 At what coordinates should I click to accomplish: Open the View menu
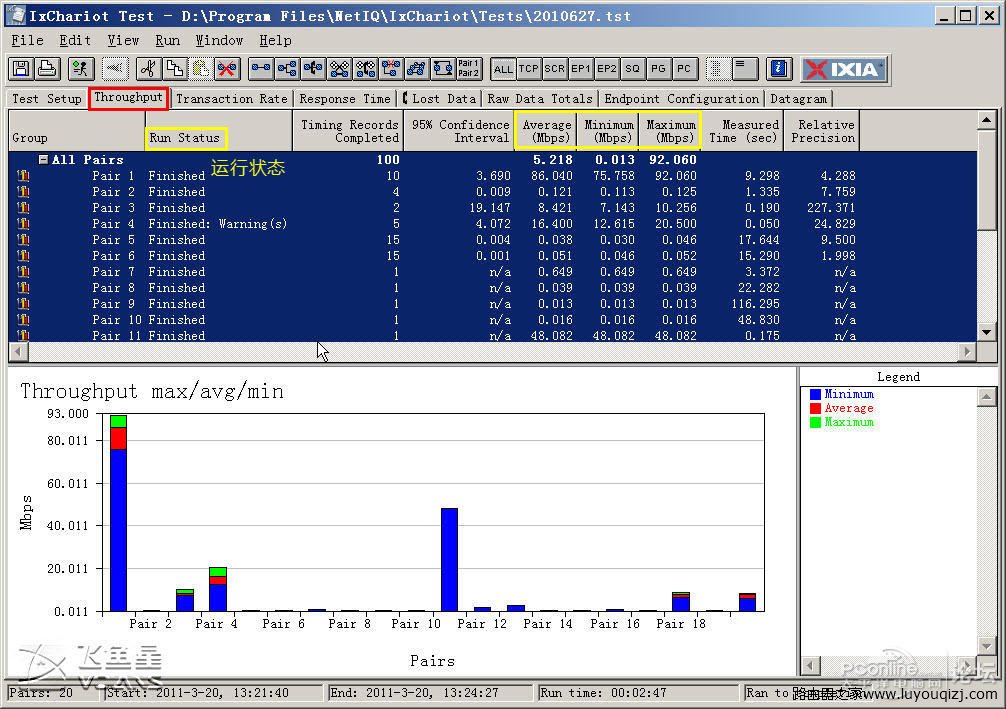click(123, 40)
